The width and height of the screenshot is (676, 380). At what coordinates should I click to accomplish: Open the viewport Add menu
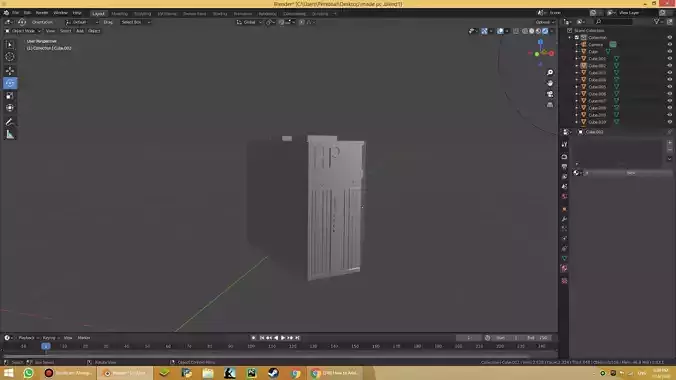pos(80,31)
